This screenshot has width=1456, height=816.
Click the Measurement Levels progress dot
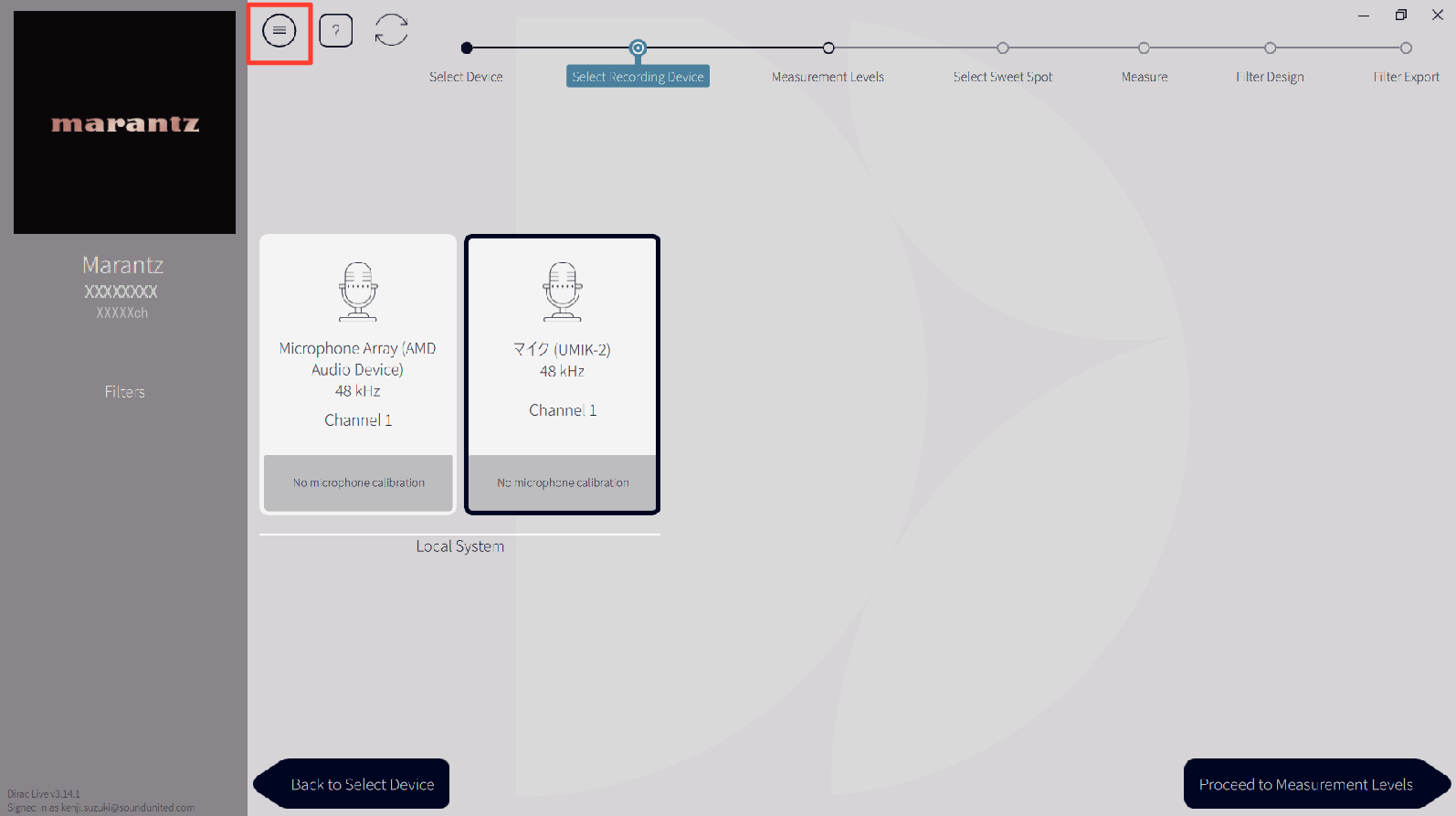coord(828,48)
